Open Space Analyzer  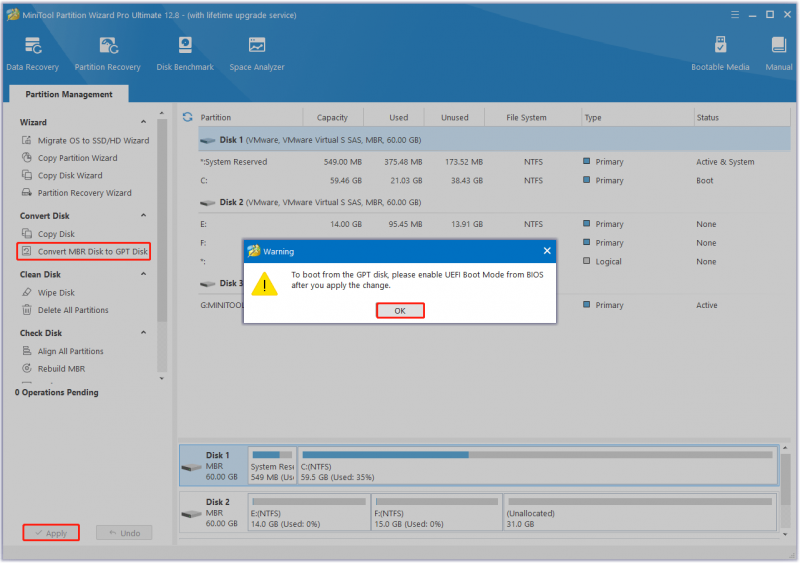tap(257, 54)
